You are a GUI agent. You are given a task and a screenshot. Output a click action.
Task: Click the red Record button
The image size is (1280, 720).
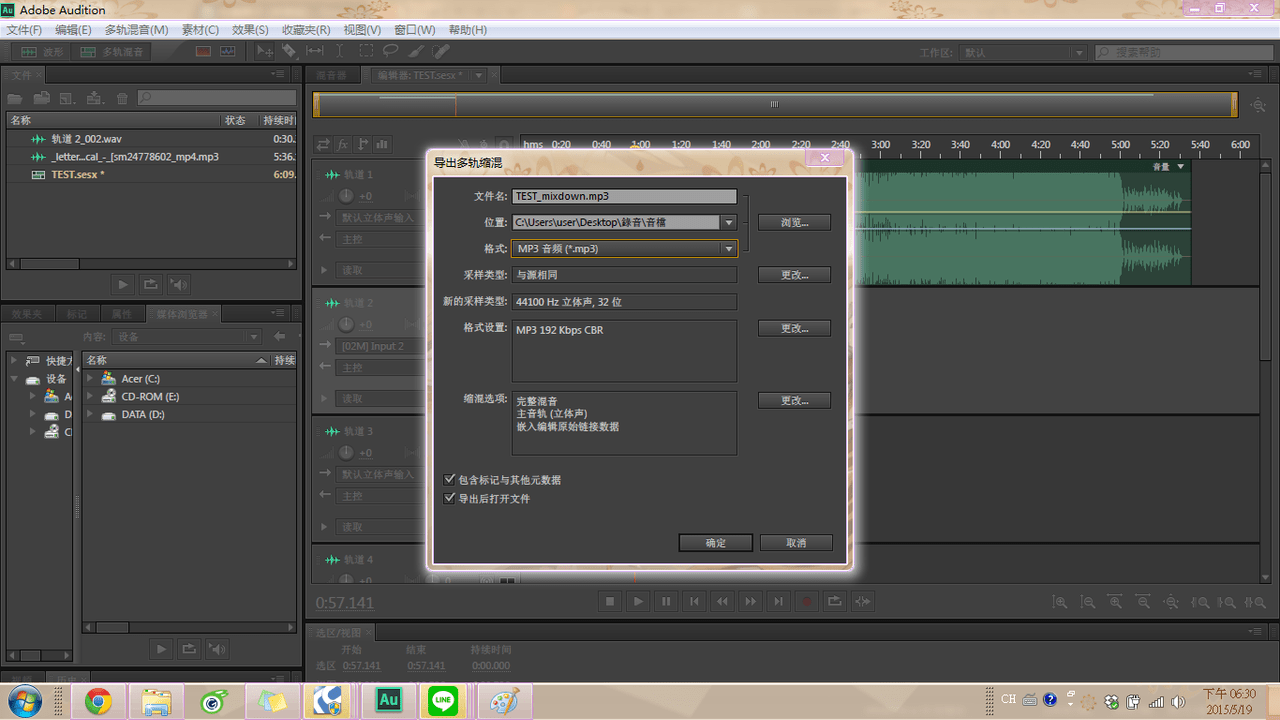806,601
